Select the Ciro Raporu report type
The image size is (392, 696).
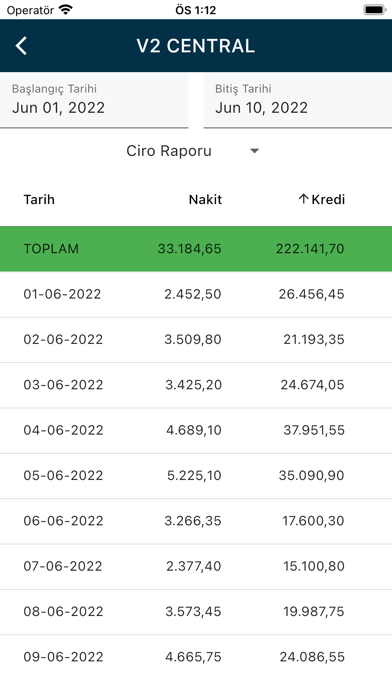pos(169,151)
